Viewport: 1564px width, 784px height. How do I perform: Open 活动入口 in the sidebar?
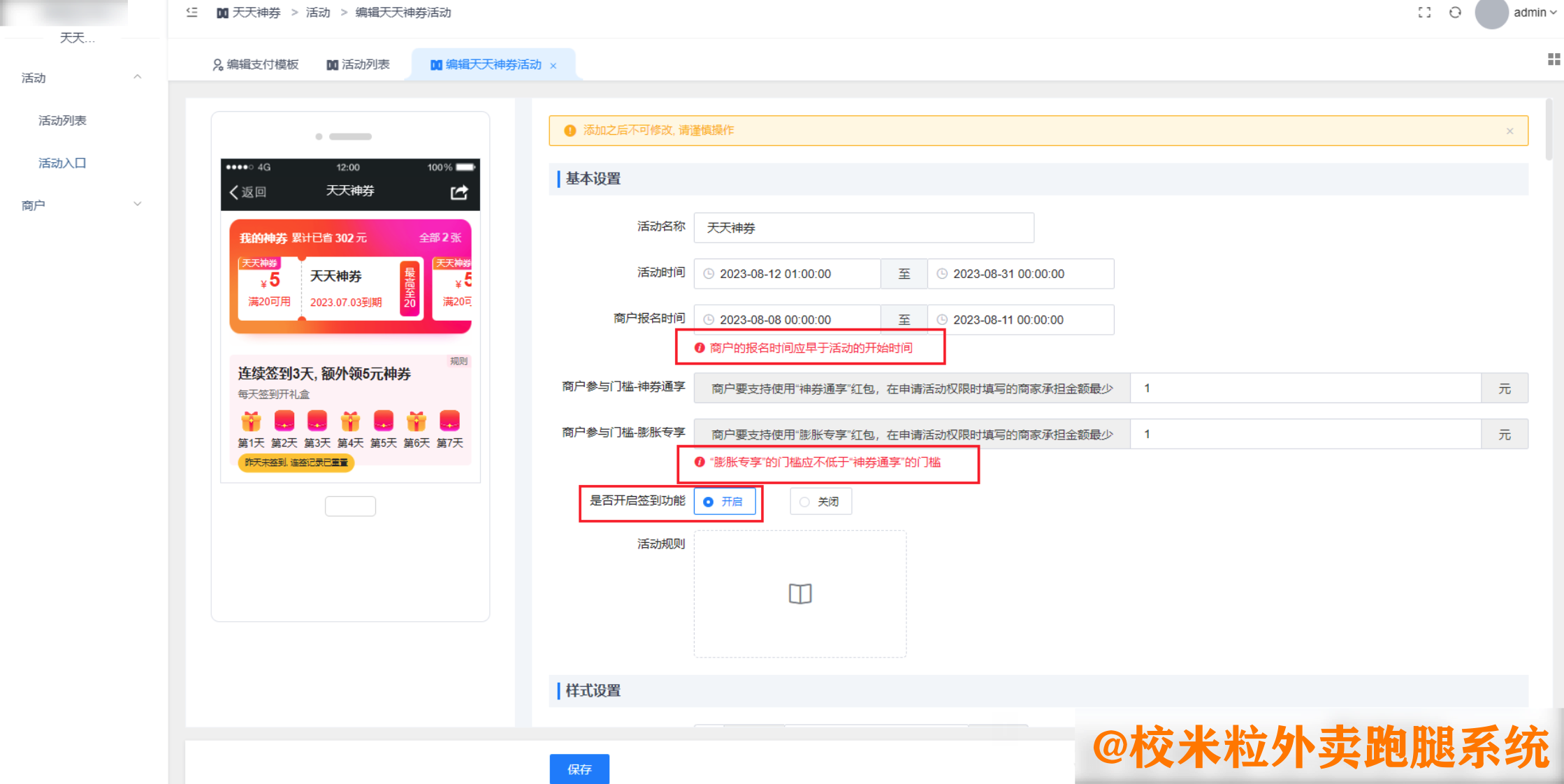(x=61, y=162)
